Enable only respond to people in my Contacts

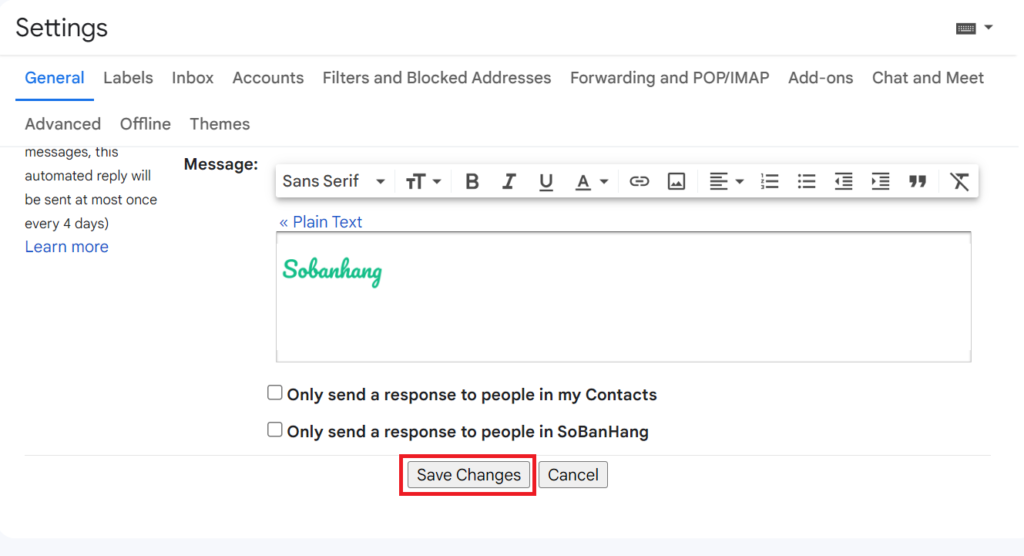tap(275, 393)
